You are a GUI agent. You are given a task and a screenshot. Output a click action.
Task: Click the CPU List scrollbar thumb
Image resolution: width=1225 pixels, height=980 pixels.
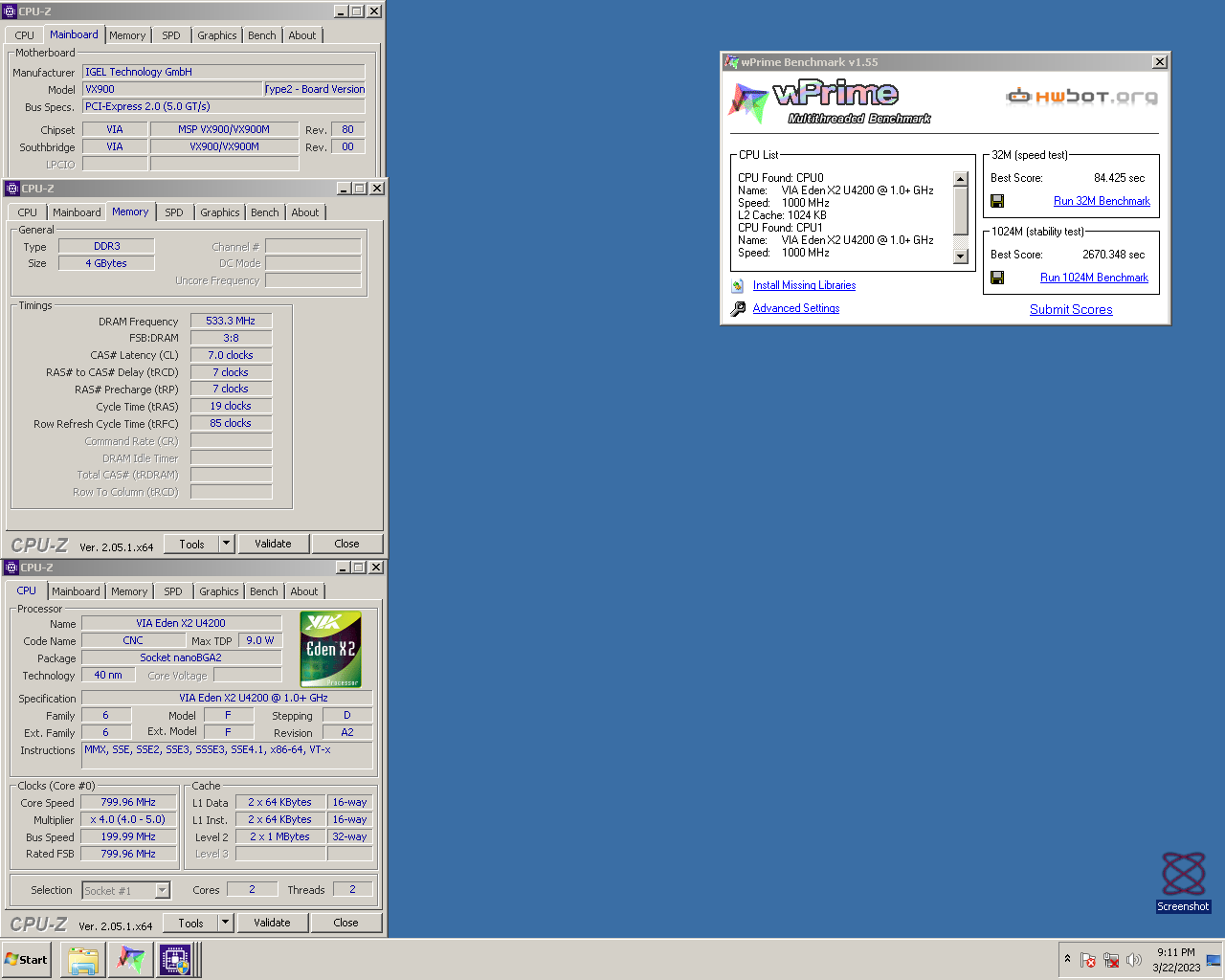(x=961, y=212)
